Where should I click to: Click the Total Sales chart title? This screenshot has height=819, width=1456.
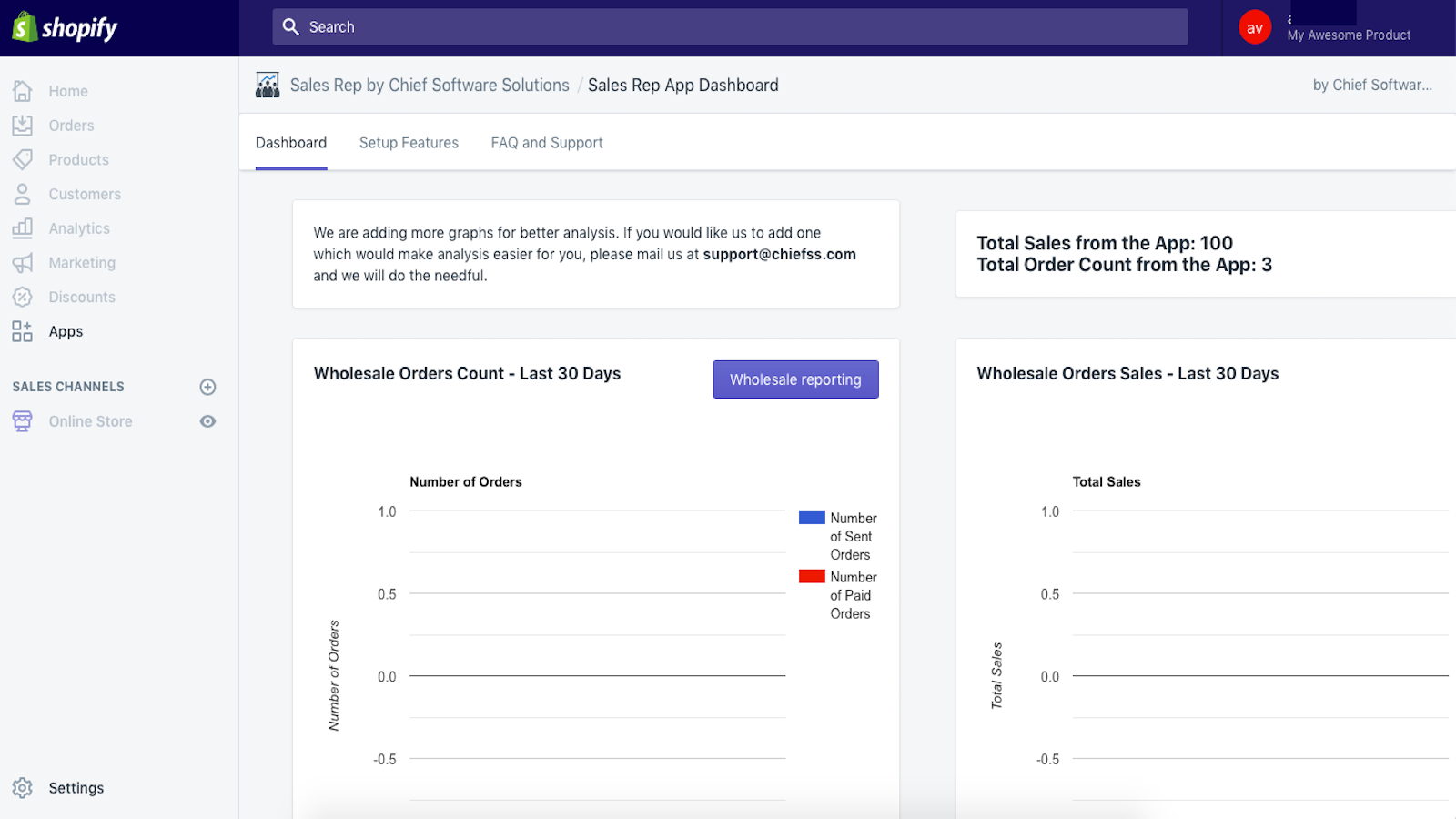click(1107, 482)
